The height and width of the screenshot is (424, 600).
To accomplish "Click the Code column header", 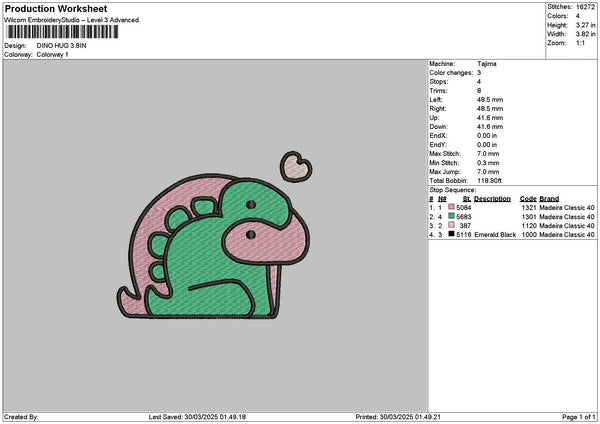I will point(528,198).
